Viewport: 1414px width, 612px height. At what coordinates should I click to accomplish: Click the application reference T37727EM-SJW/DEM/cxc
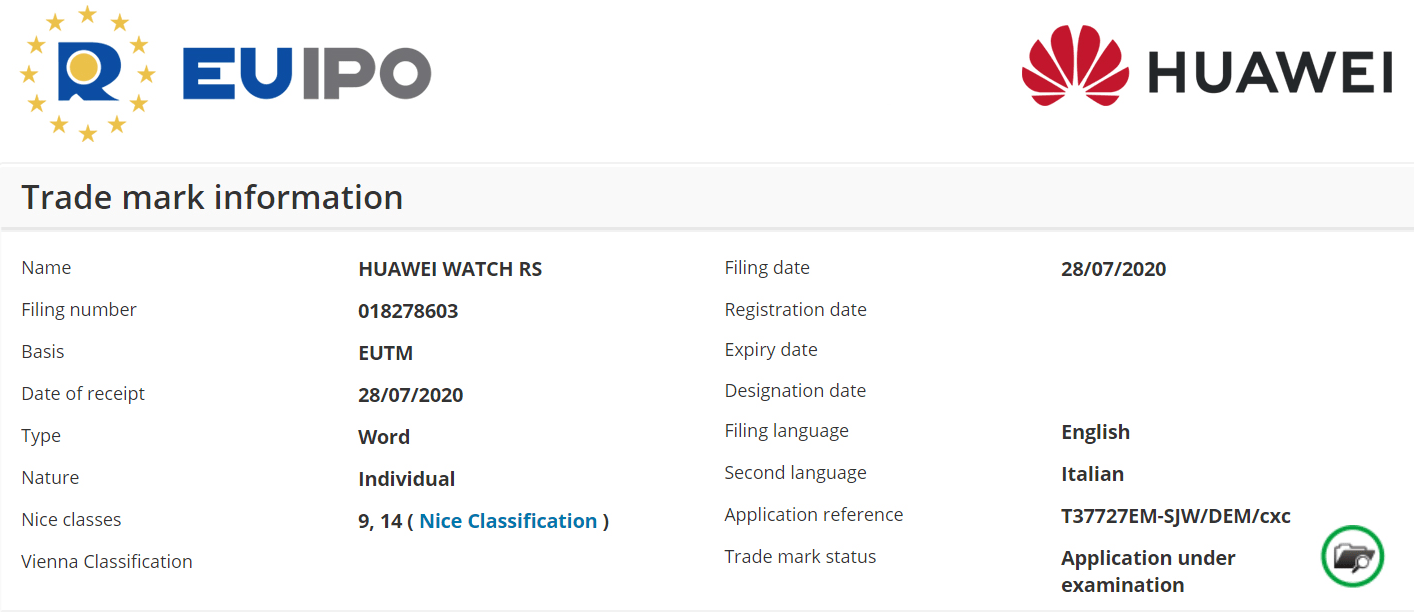(1175, 516)
